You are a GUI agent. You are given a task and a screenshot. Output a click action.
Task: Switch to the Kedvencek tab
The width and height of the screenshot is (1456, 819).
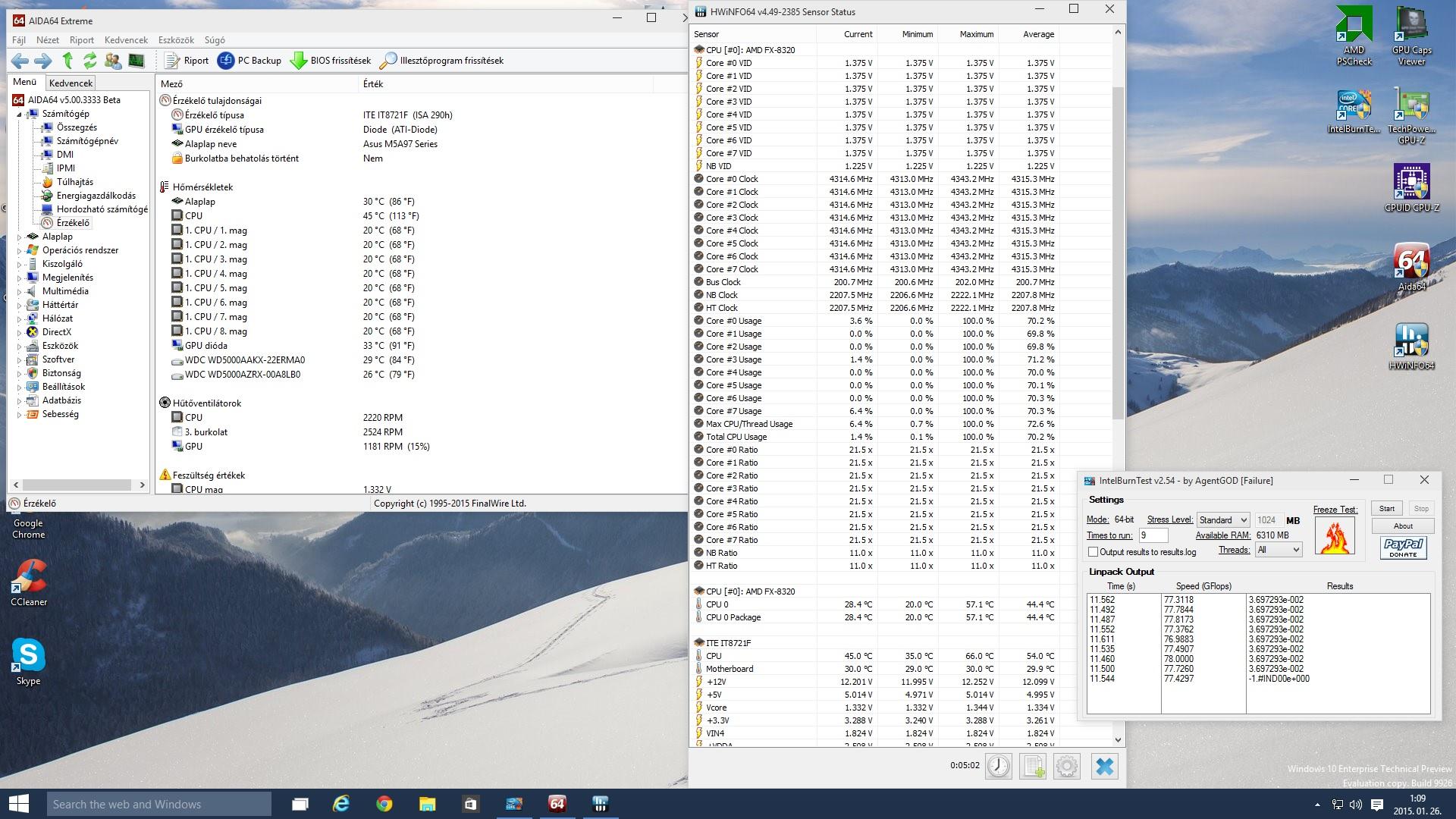point(71,83)
